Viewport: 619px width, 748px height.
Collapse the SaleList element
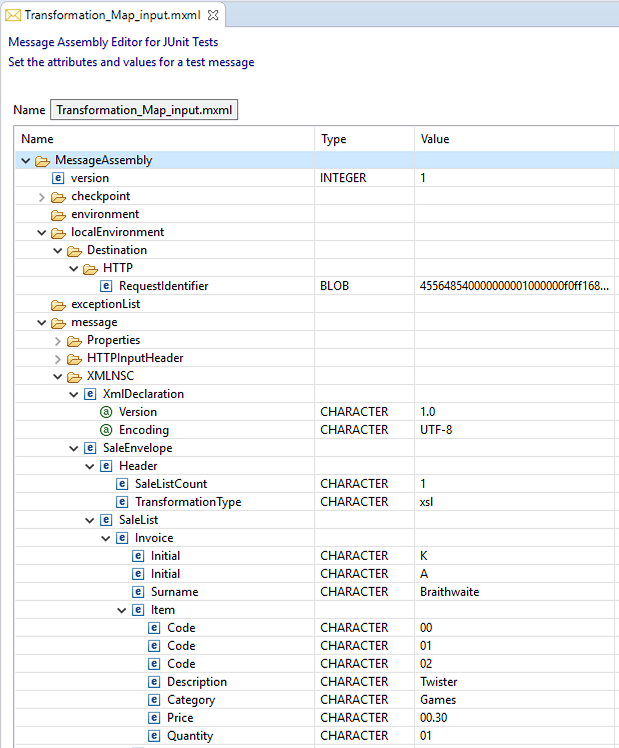(90, 521)
